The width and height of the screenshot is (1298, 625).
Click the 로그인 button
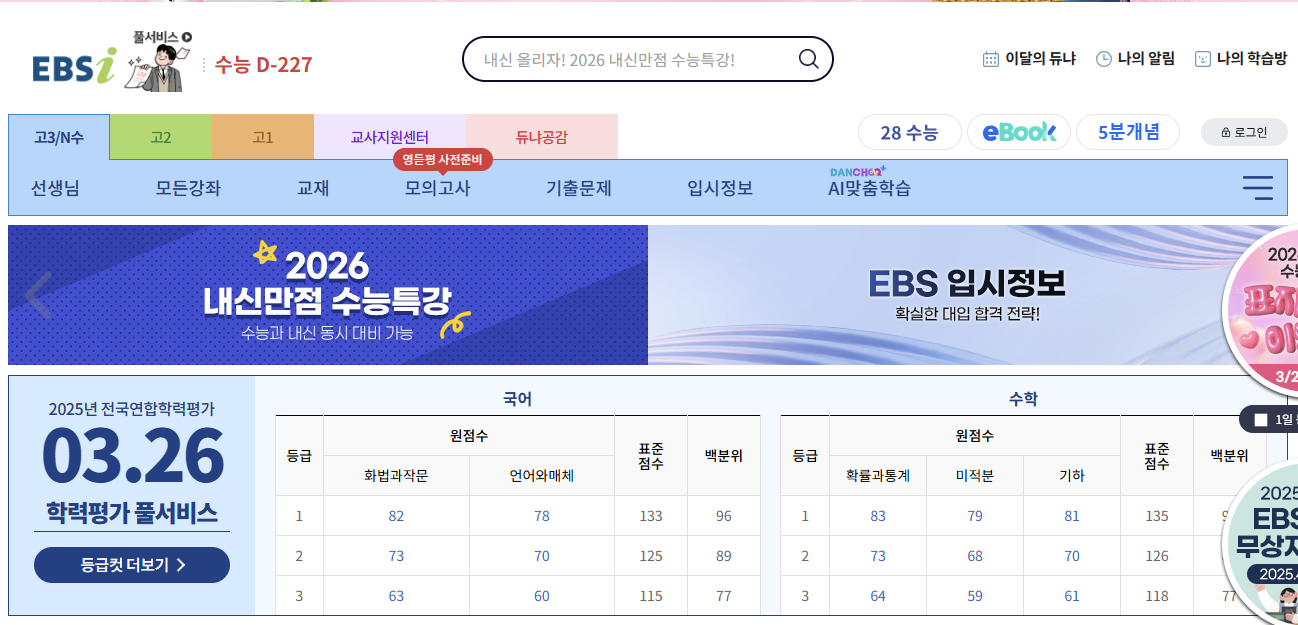[x=1244, y=132]
